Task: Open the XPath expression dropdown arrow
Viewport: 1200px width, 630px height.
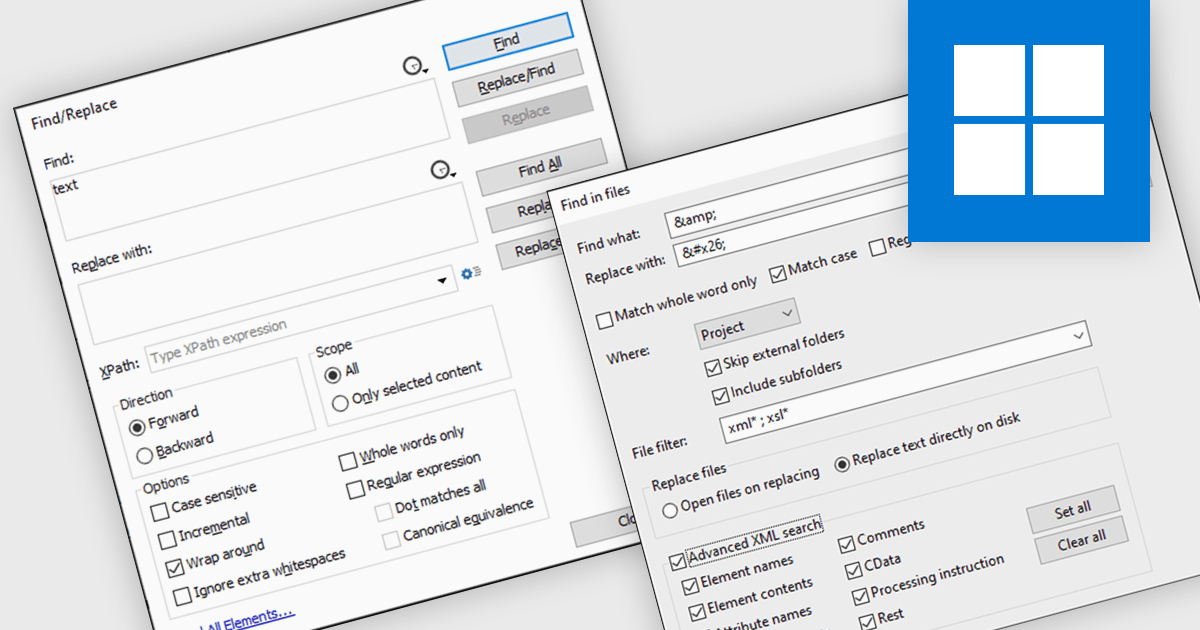Action: pyautogui.click(x=442, y=283)
